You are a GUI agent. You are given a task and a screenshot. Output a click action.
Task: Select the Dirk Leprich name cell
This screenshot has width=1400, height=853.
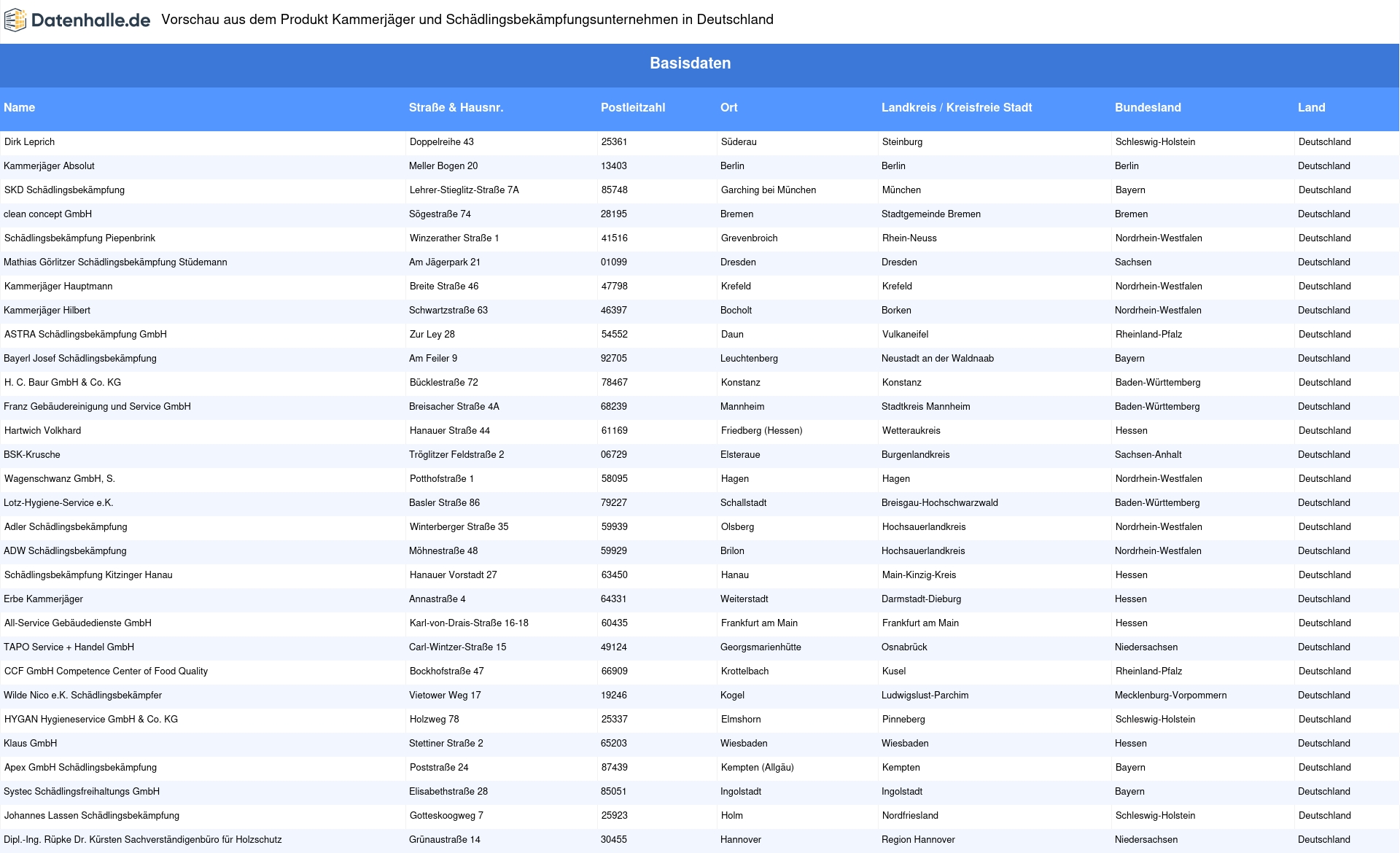click(29, 142)
